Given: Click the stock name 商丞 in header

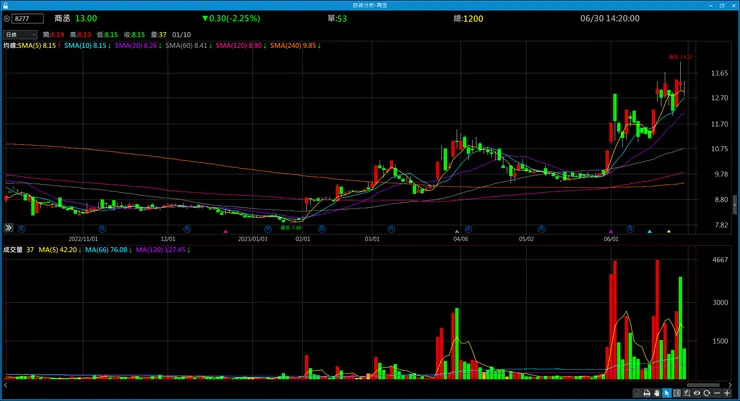Looking at the screenshot, I should [x=62, y=18].
